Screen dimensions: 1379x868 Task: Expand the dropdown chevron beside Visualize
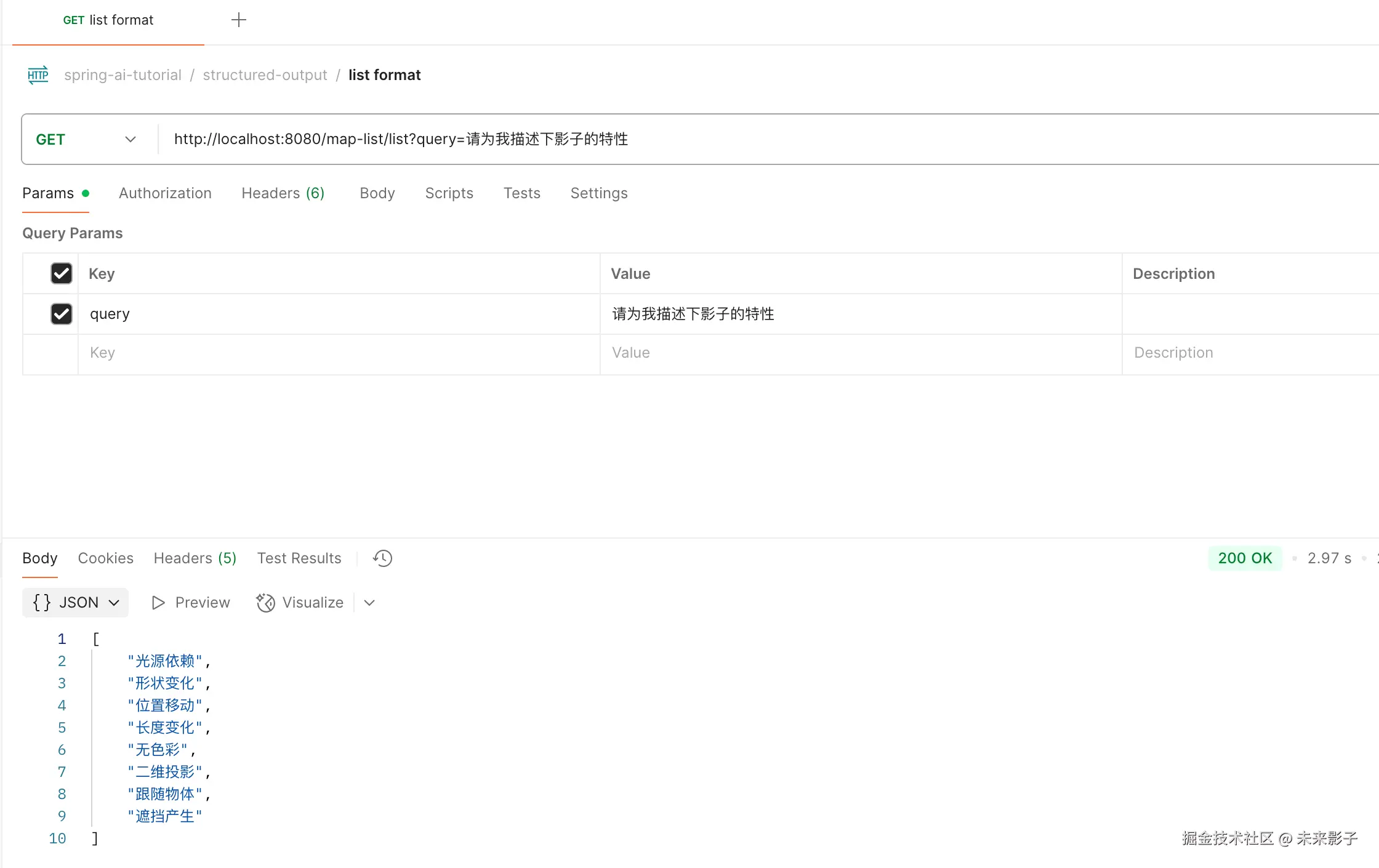(x=369, y=603)
